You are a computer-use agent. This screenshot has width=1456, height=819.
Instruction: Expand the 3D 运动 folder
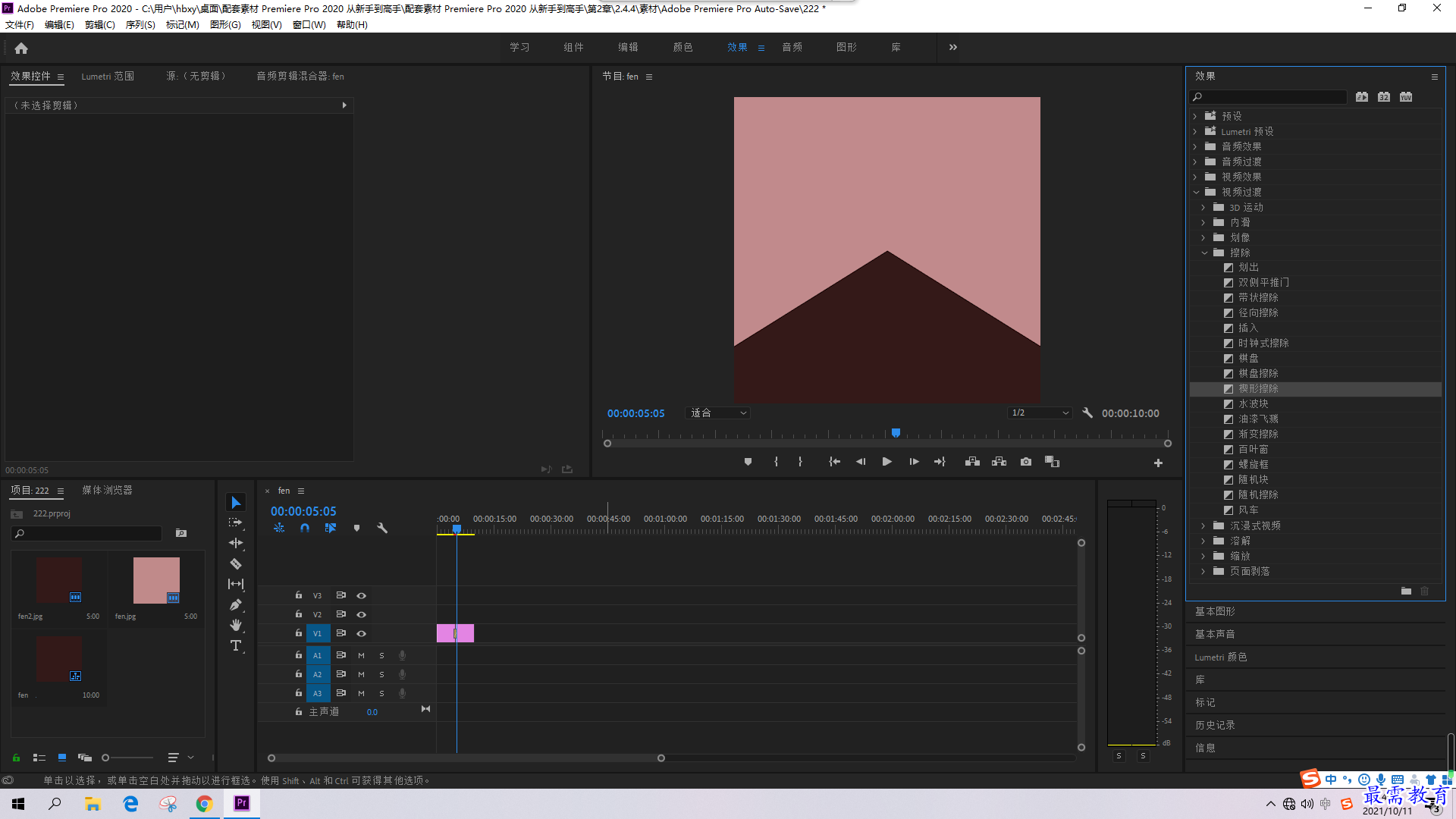coord(1203,207)
